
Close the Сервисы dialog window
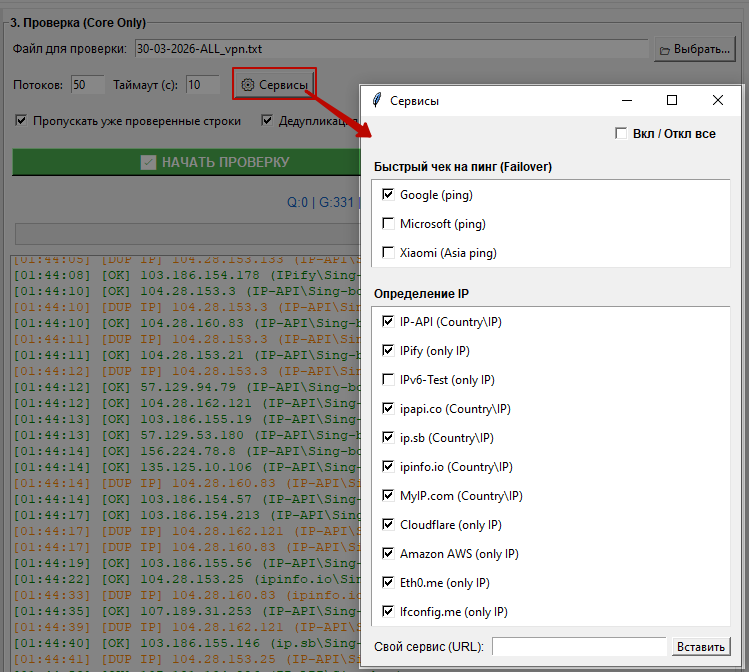coord(717,100)
